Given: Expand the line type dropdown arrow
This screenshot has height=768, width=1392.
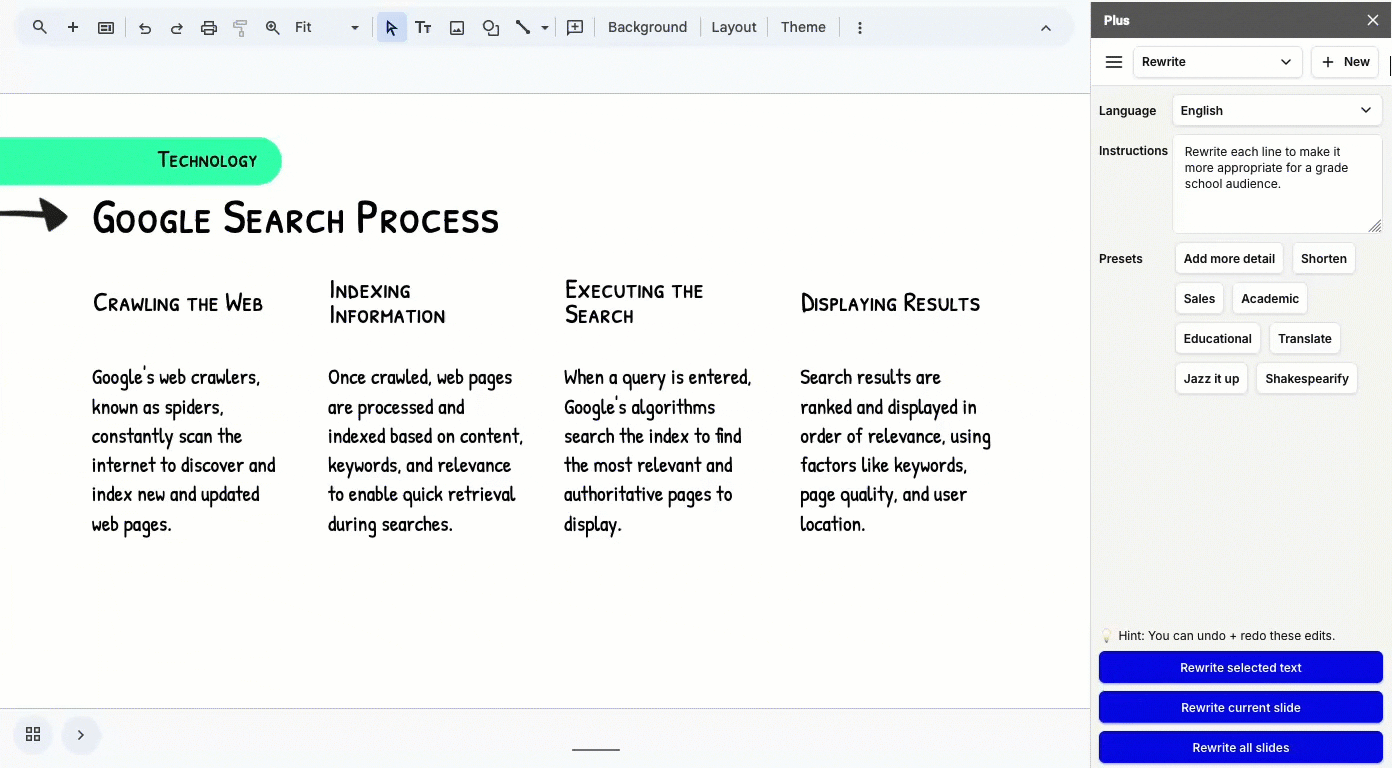Looking at the screenshot, I should click(545, 28).
